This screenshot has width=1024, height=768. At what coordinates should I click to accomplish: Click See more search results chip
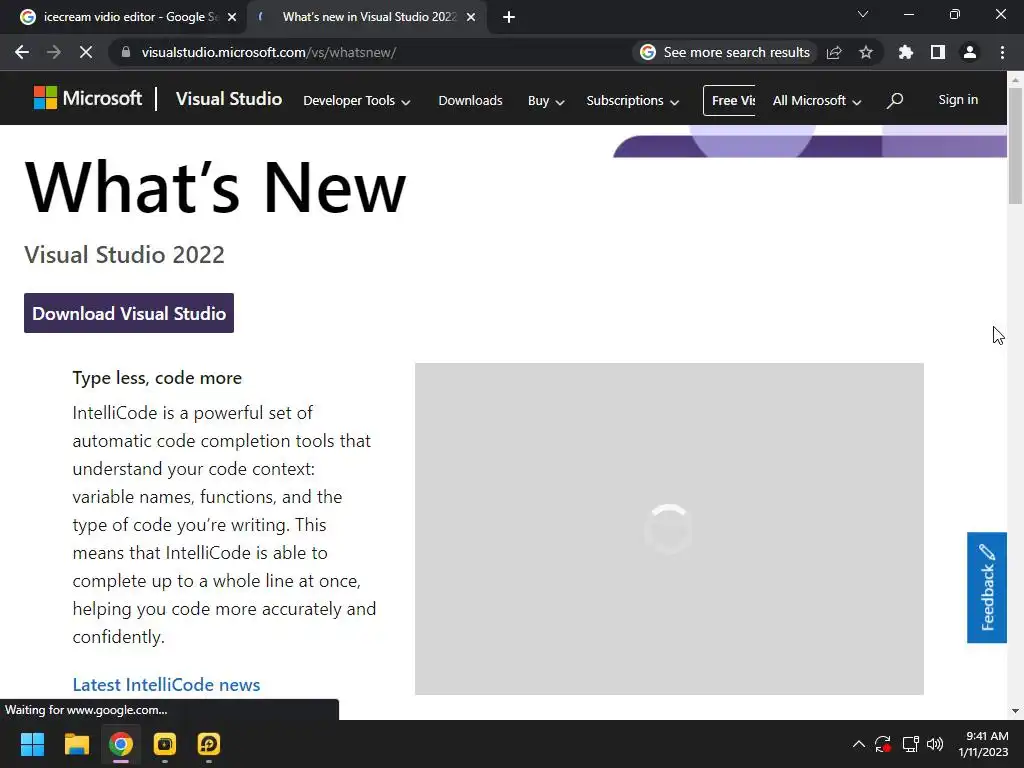[725, 52]
